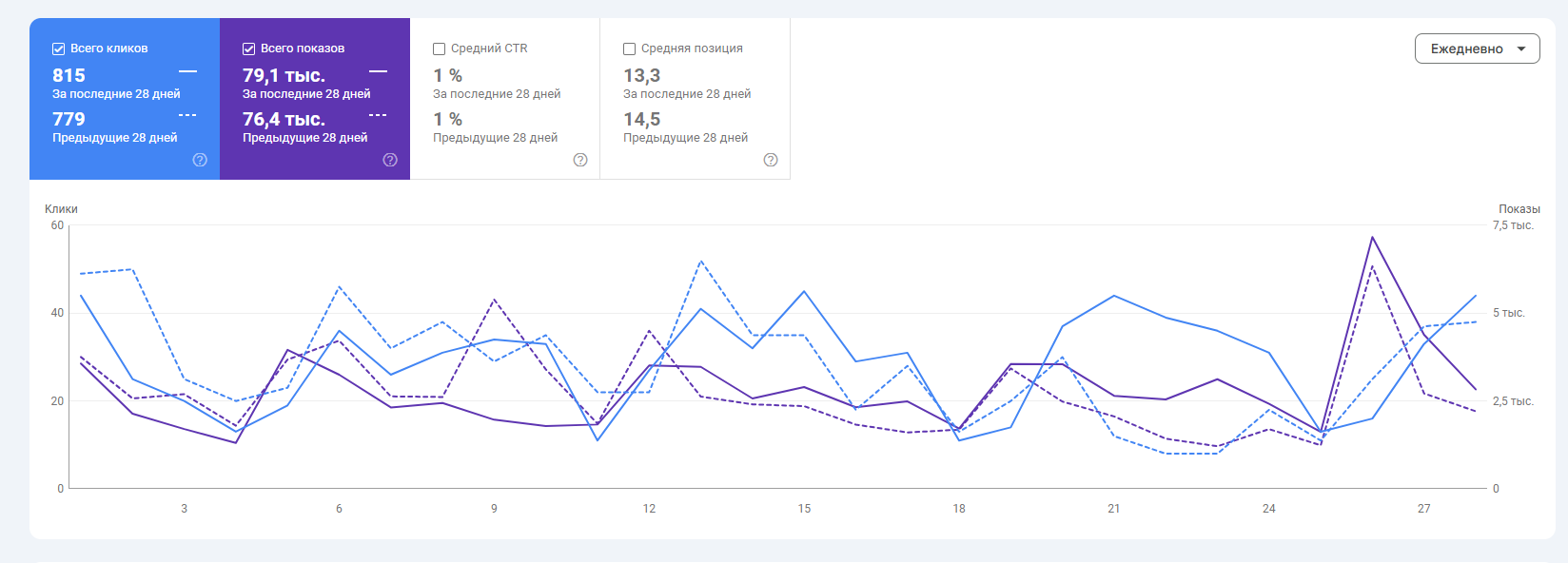Click dashed line legend beside 779
The image size is (1568, 563).
pos(187,115)
